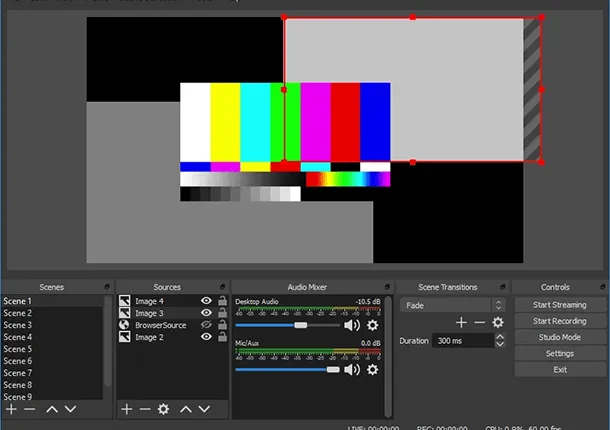Open source properties gear in Sources panel
The width and height of the screenshot is (610, 430).
(163, 409)
